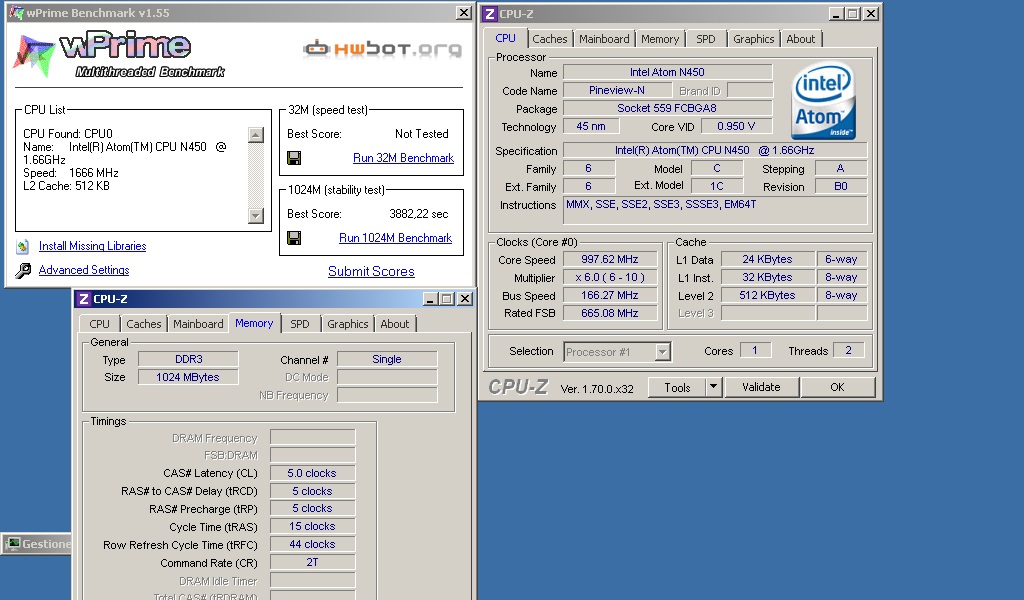This screenshot has width=1024, height=600.
Task: Select CPU tab in memory window
Action: pos(99,324)
